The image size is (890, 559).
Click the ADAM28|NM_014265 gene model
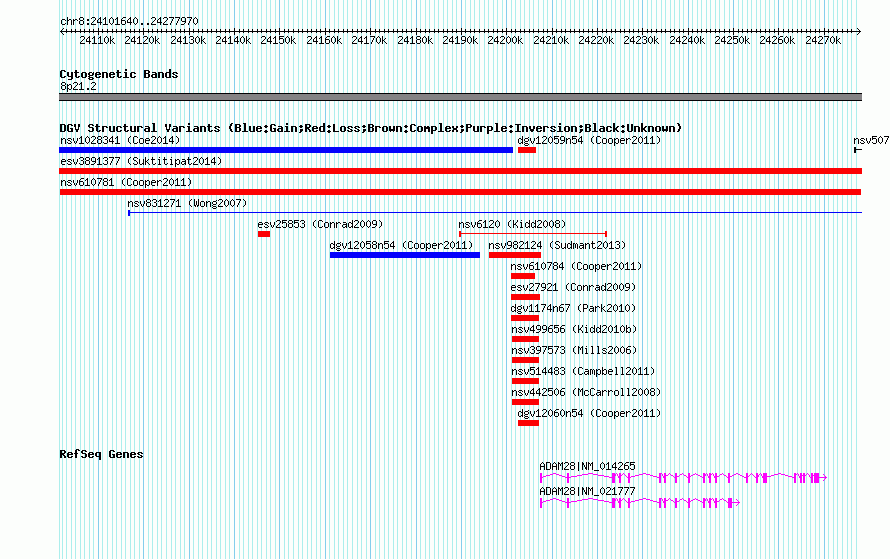coord(683,478)
